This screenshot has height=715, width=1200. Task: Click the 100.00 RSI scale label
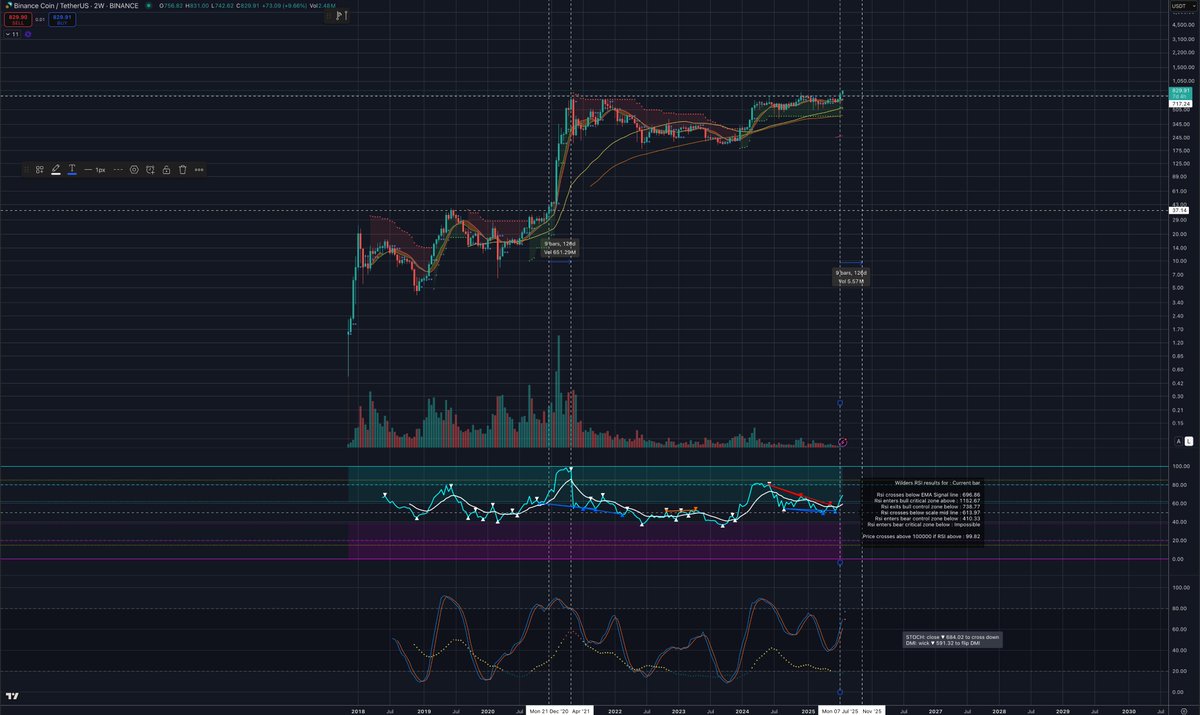pos(1180,466)
